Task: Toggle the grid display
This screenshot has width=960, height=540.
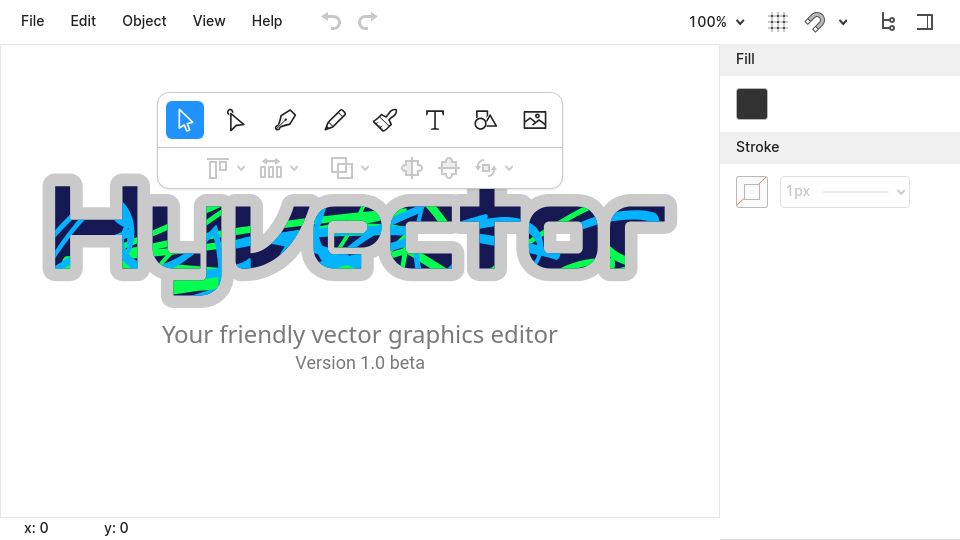Action: [x=778, y=22]
